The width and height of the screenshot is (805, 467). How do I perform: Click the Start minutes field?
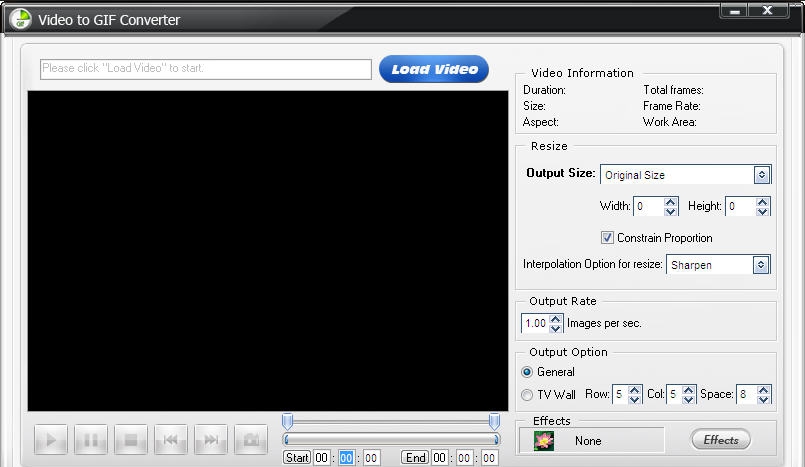347,458
